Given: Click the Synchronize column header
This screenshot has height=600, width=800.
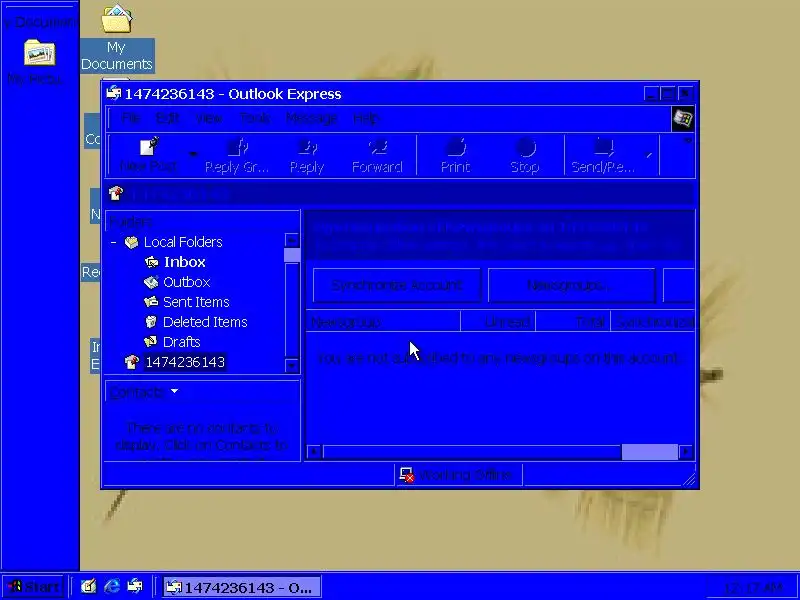Looking at the screenshot, I should pos(653,322).
